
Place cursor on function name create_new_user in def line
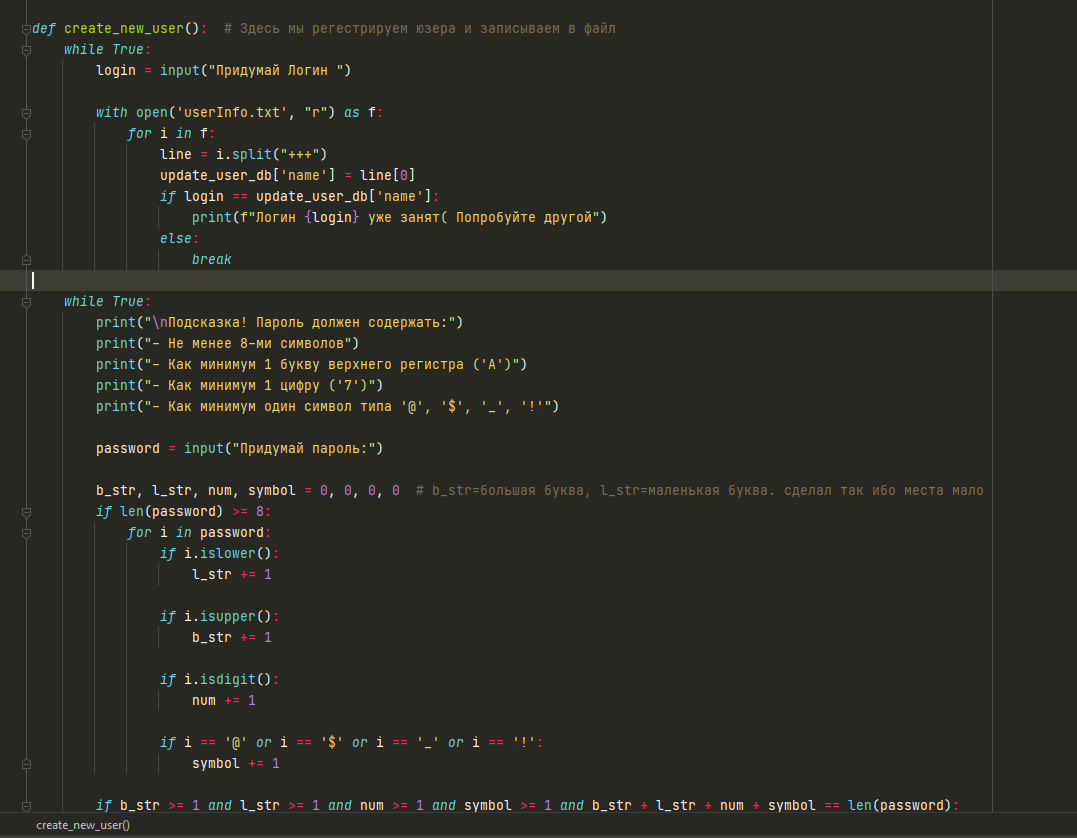click(x=124, y=29)
